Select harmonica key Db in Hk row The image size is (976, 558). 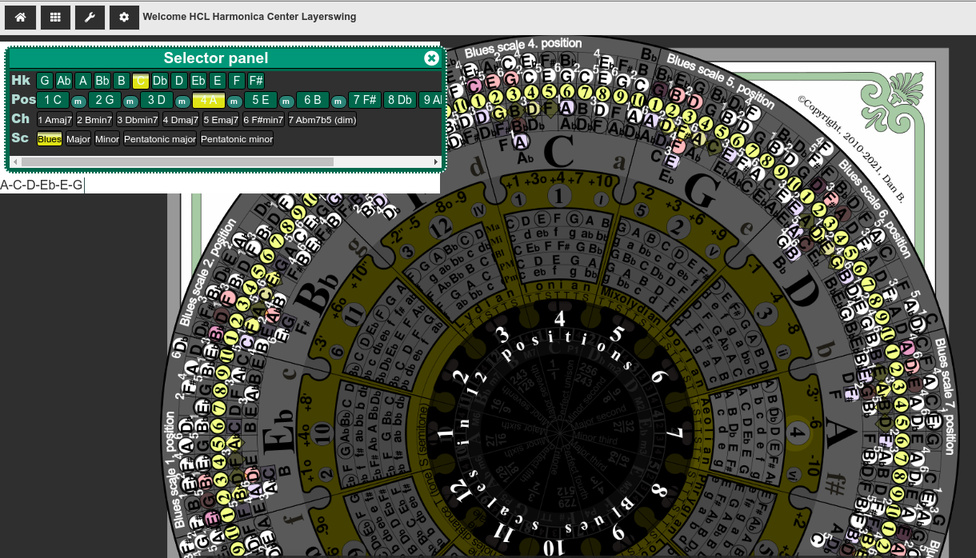(160, 81)
